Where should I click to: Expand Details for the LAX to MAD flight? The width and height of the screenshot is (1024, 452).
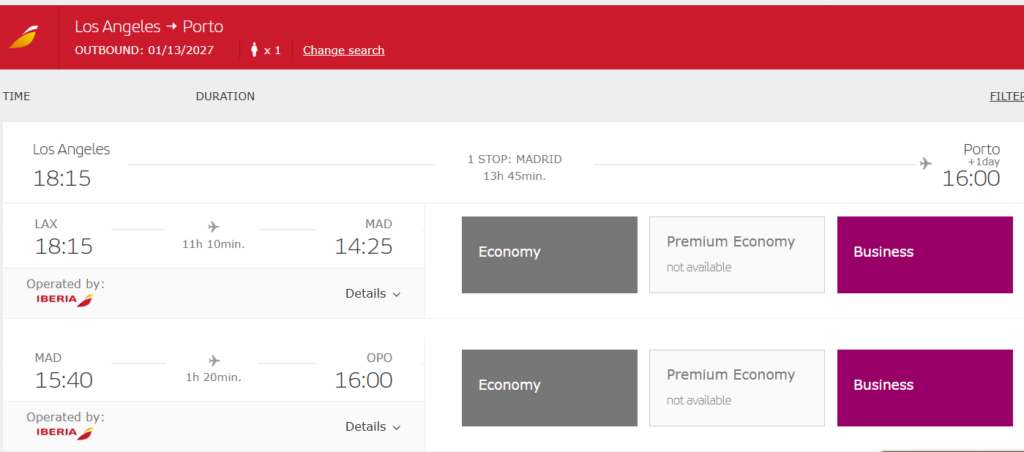pyautogui.click(x=373, y=294)
